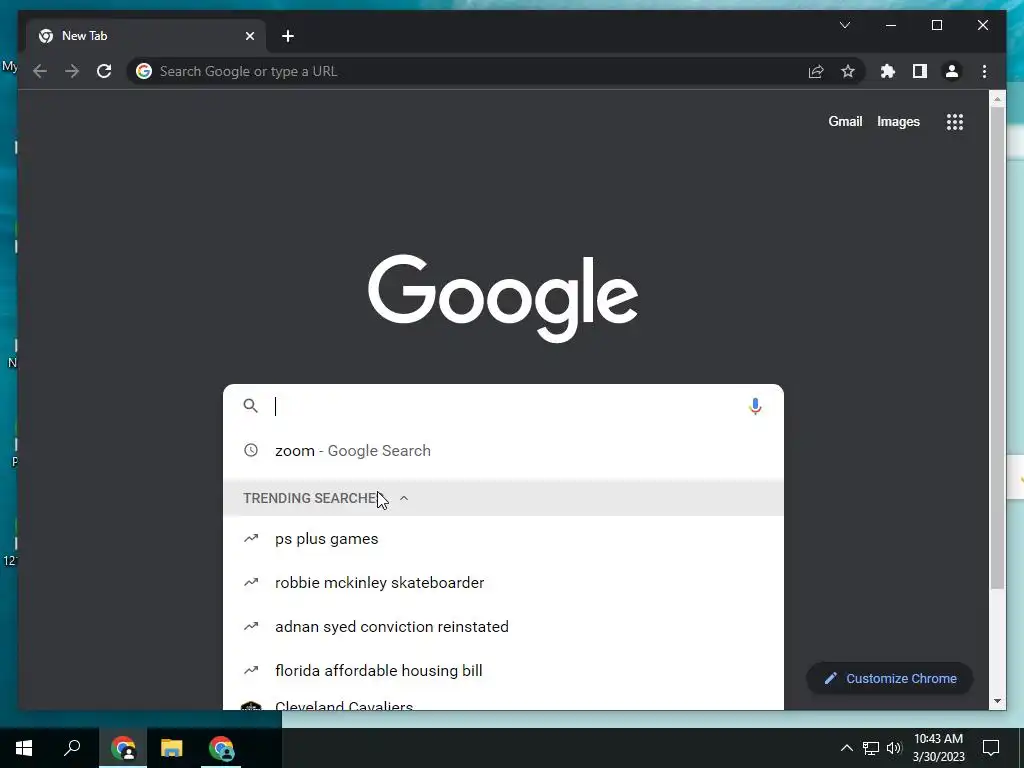The image size is (1024, 768).
Task: Open Chrome's three-dot menu
Action: pos(984,71)
